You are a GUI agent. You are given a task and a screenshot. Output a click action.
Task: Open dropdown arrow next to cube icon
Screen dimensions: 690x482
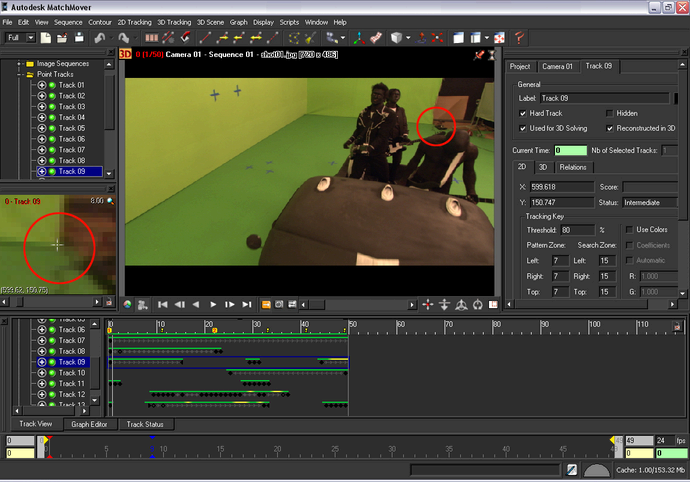pyautogui.click(x=408, y=38)
